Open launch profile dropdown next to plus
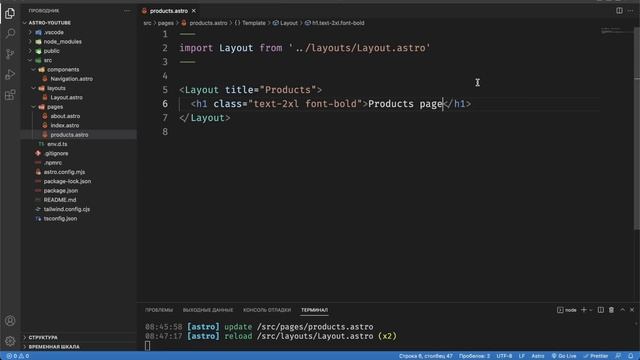Image resolution: width=640 pixels, height=360 pixels. pyautogui.click(x=591, y=310)
